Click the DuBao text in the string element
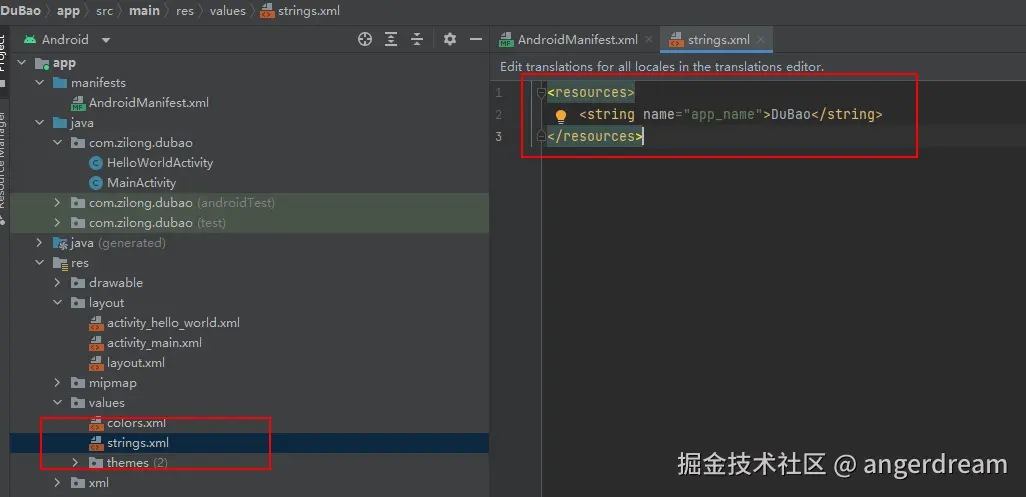The width and height of the screenshot is (1026, 497). 790,114
